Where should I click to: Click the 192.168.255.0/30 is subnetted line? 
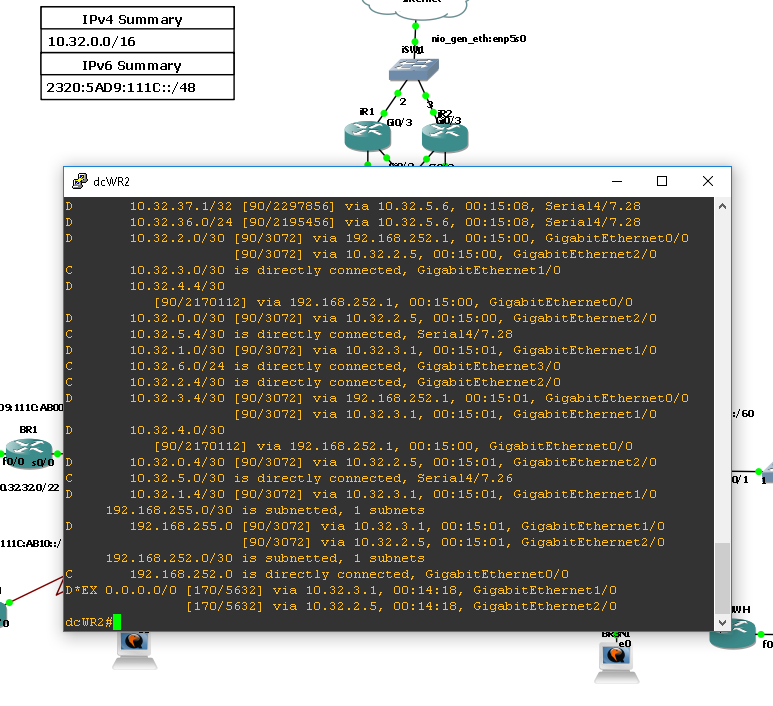265,510
